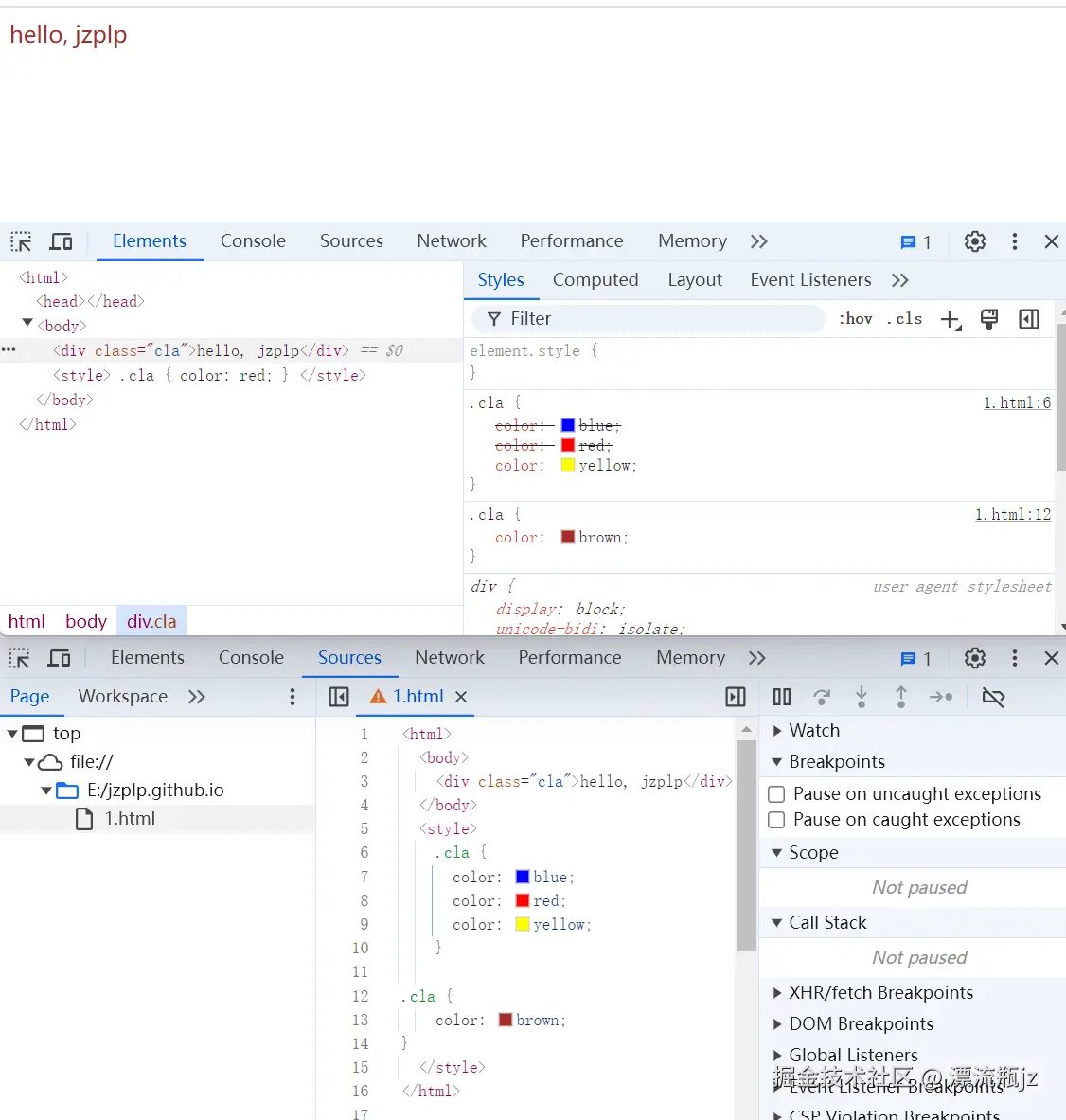The height and width of the screenshot is (1120, 1066).
Task: Open DevTools settings gear
Action: 975,241
